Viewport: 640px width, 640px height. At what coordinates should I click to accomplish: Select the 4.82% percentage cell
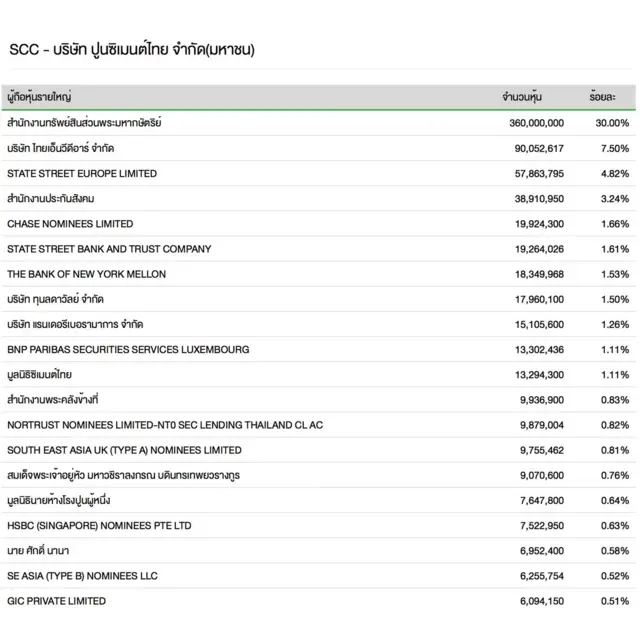[615, 173]
